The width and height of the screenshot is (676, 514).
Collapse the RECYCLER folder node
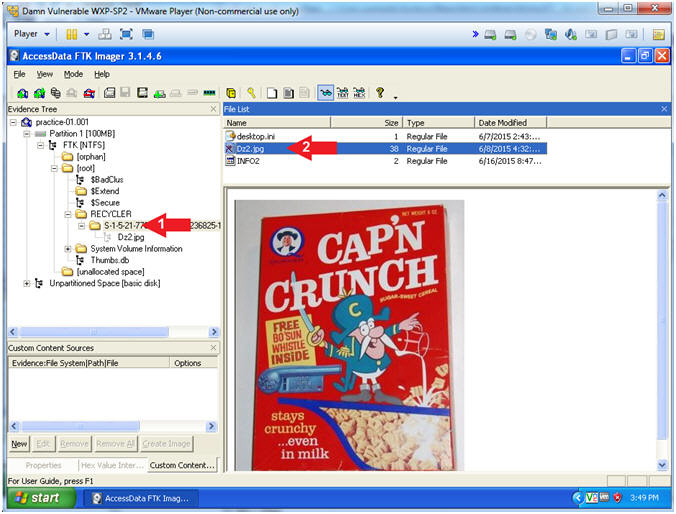68,214
